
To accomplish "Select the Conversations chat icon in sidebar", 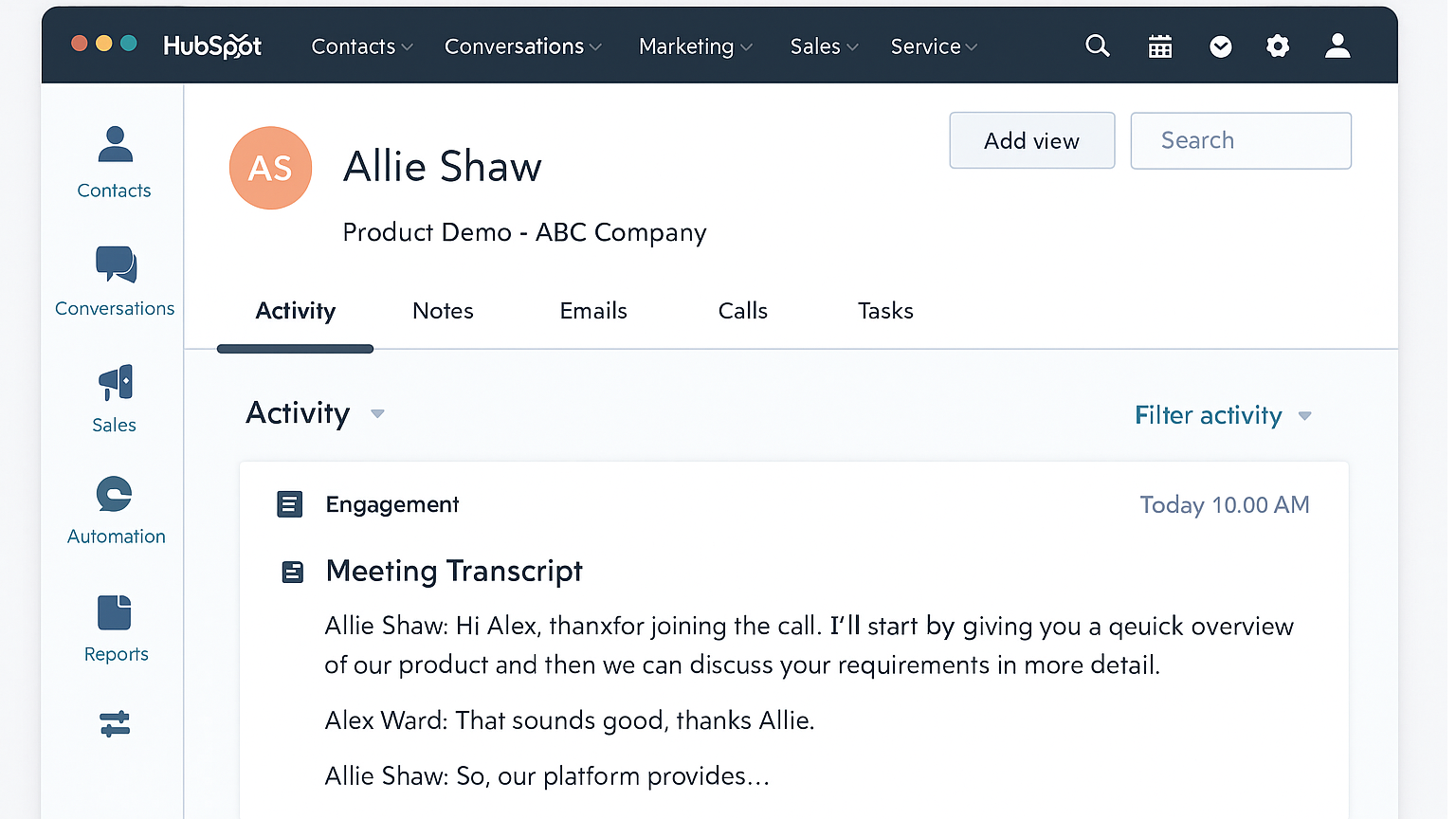I will click(114, 265).
